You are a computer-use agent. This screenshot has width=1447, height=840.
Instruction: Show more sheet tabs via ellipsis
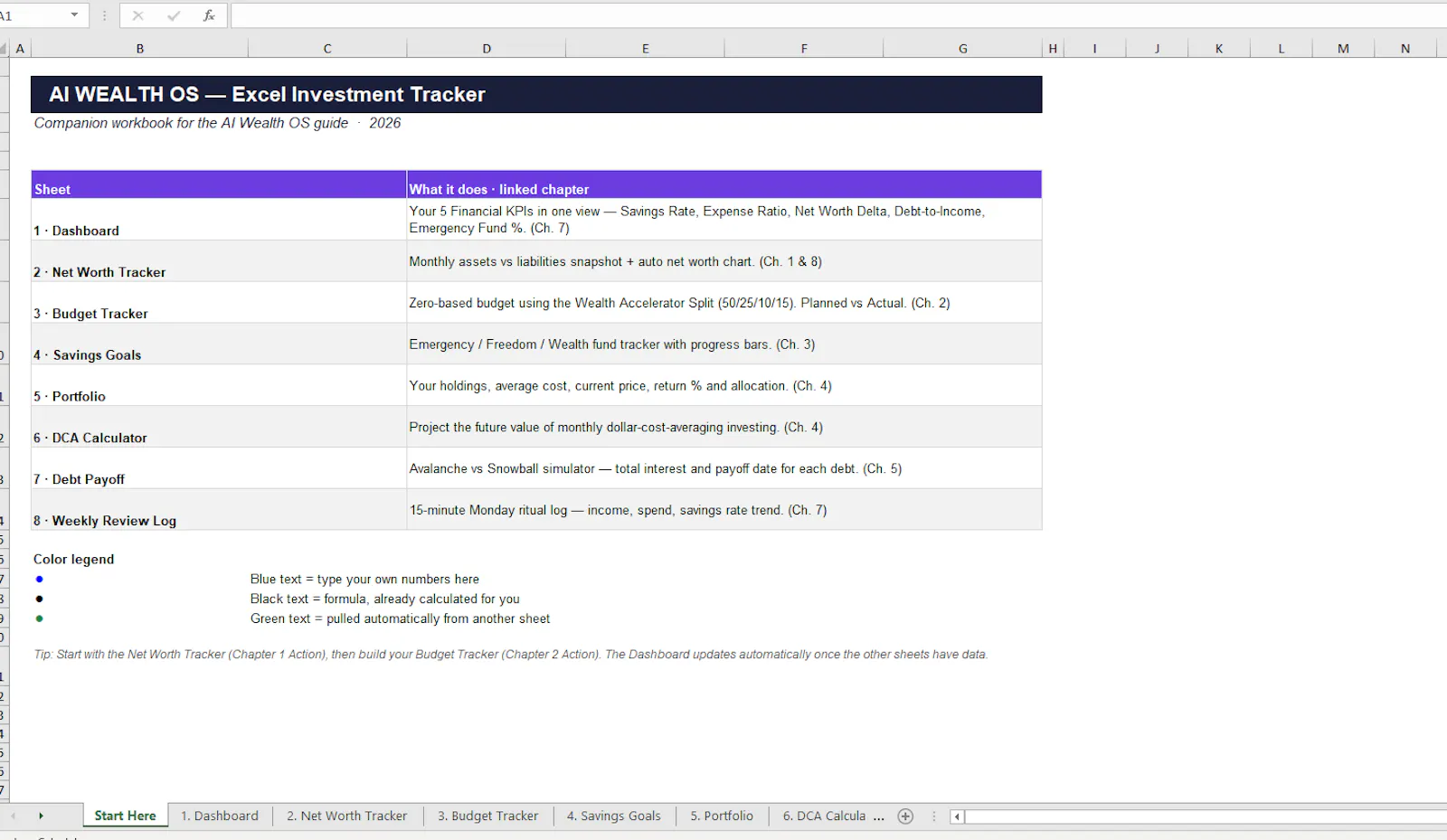click(879, 816)
